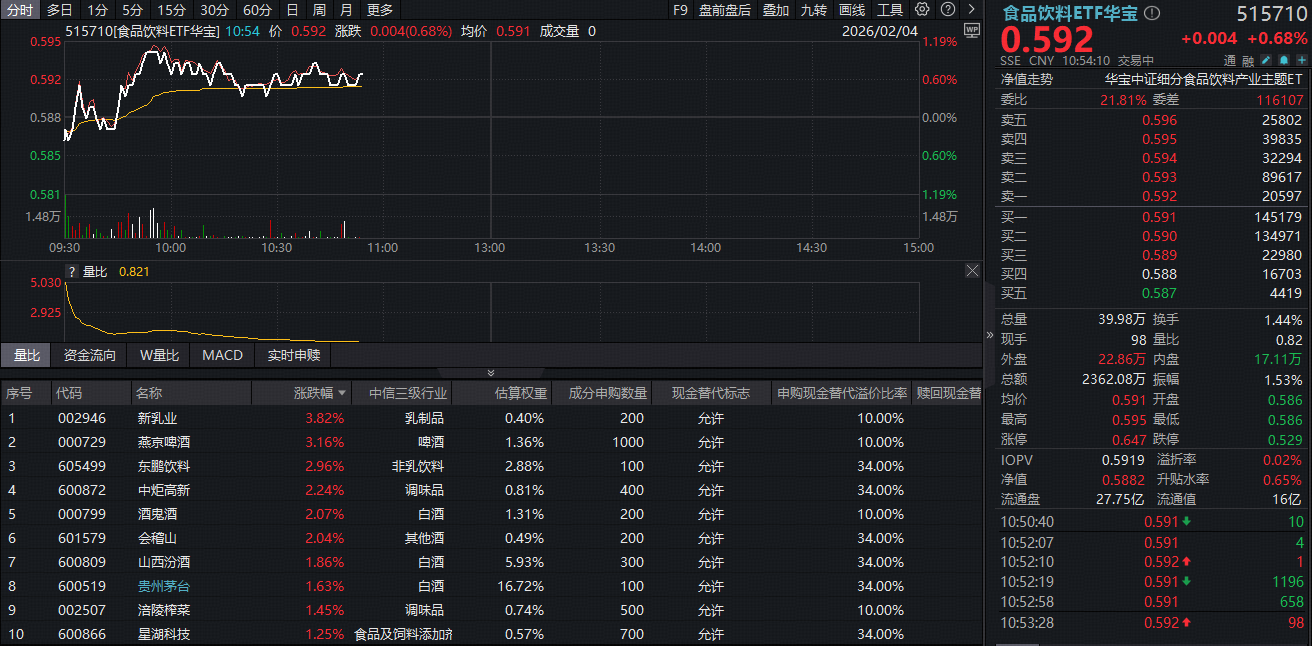
Task: Close the 量比 indicator sub-chart
Action: pos(971,271)
